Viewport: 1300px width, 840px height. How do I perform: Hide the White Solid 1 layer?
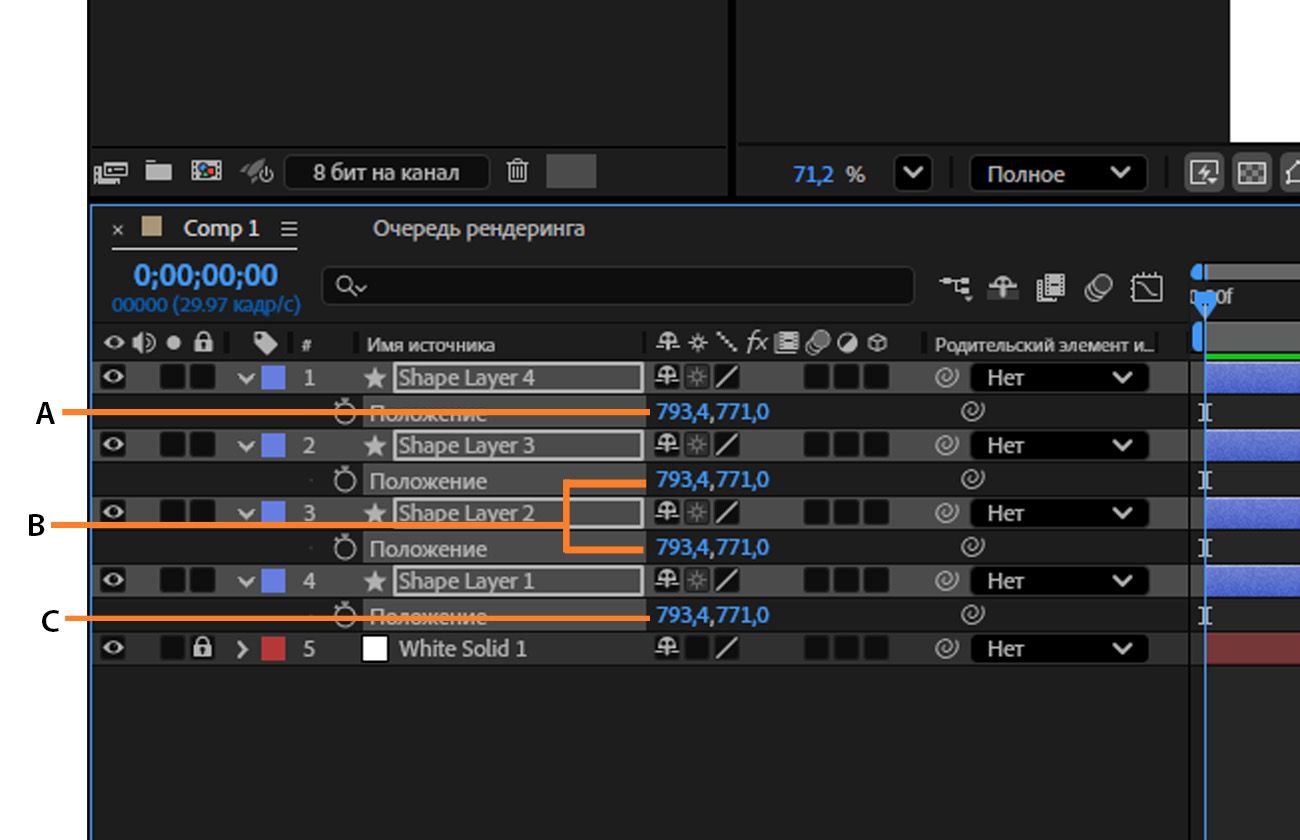114,648
